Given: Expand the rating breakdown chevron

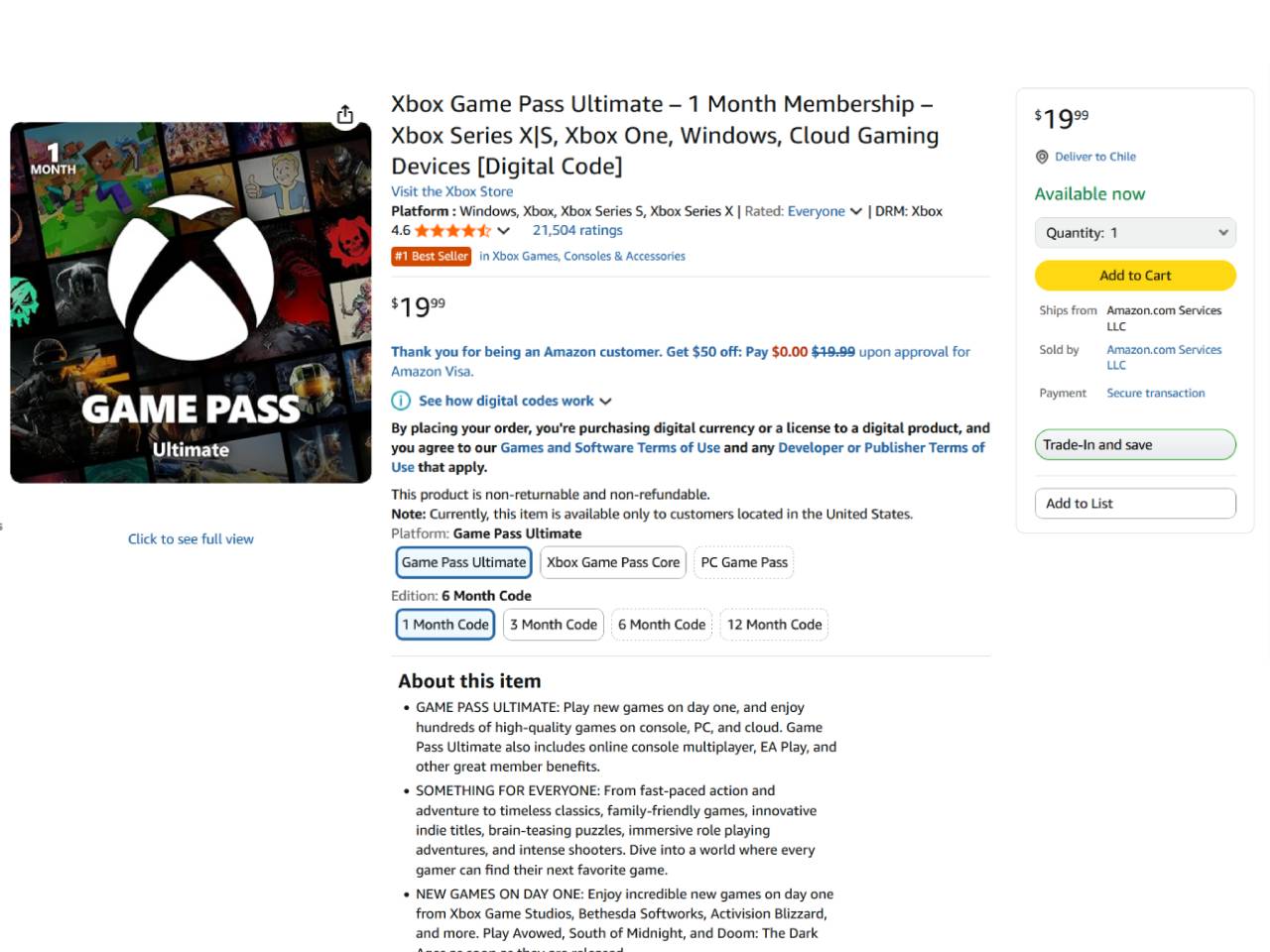Looking at the screenshot, I should (504, 231).
